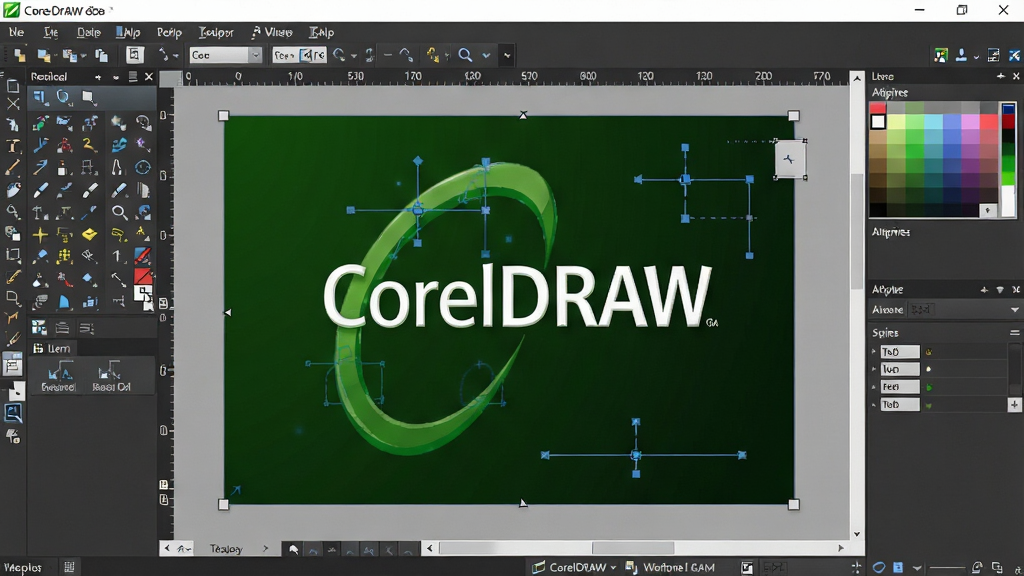1024x576 pixels.
Task: Select the Freehand pencil tool in left strip
Action: point(12,167)
